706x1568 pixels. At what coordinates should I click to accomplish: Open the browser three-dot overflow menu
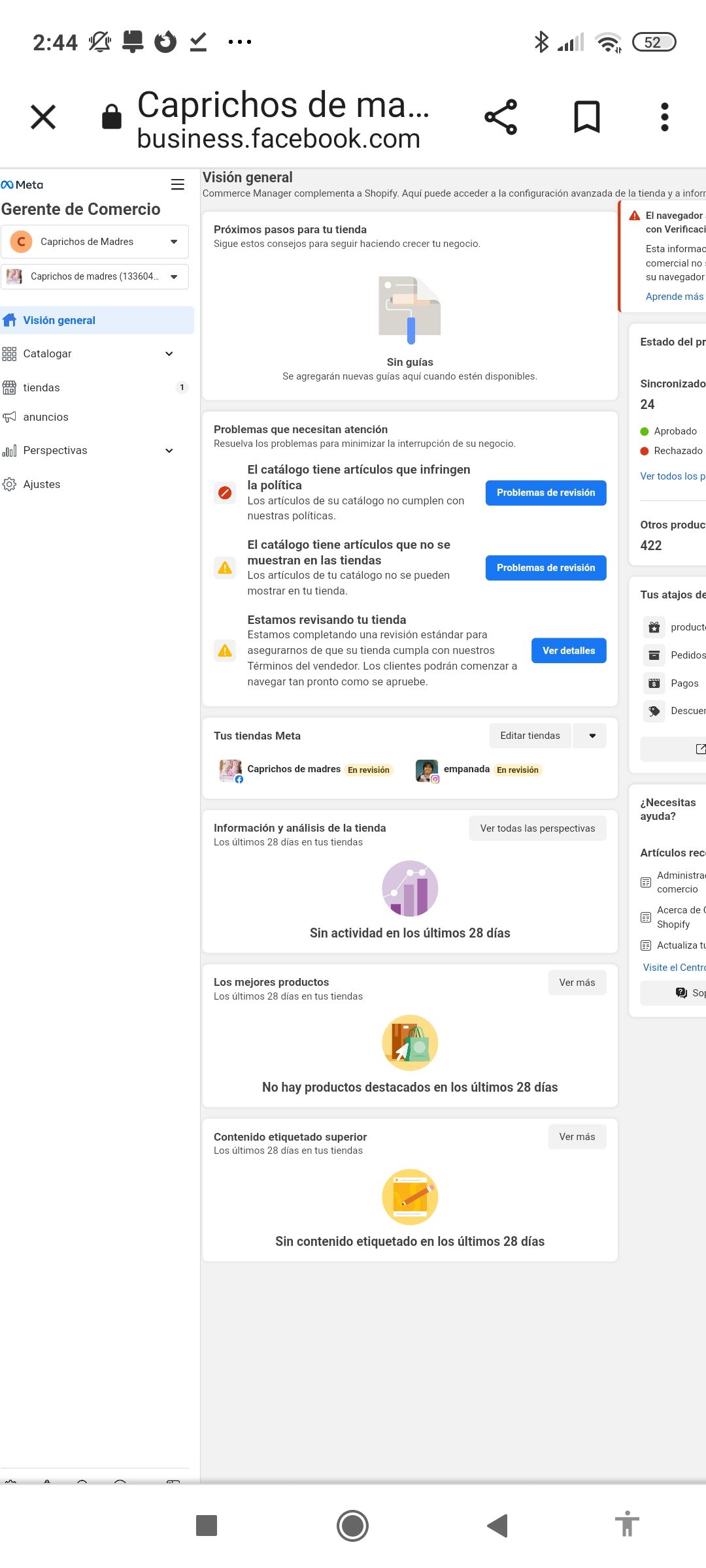click(x=665, y=118)
